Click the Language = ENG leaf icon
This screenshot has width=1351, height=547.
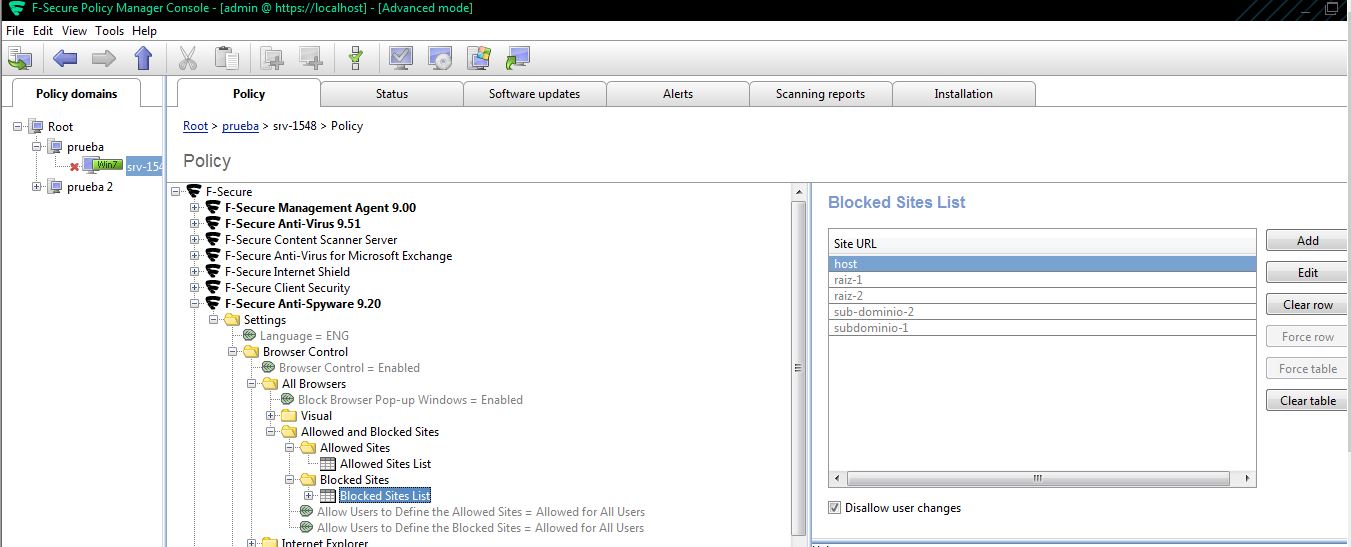tap(250, 336)
